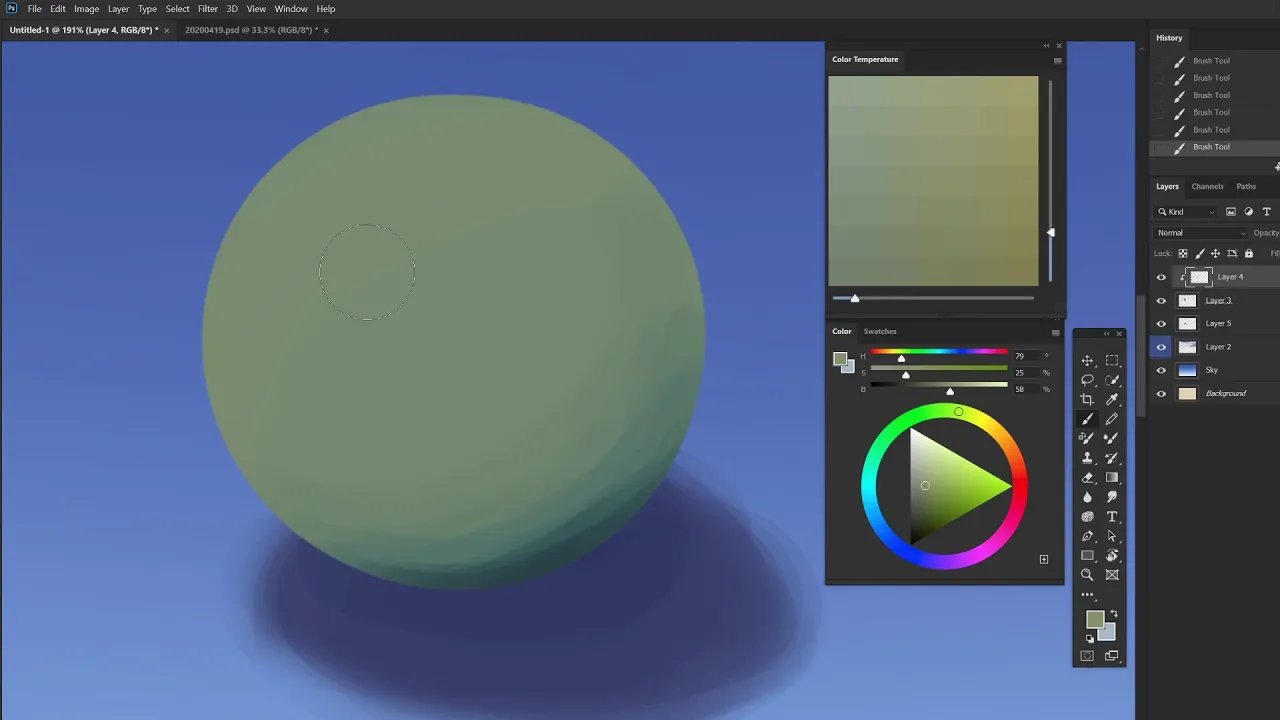This screenshot has width=1280, height=720.
Task: Filter layers by pixel layers
Action: (1231, 212)
